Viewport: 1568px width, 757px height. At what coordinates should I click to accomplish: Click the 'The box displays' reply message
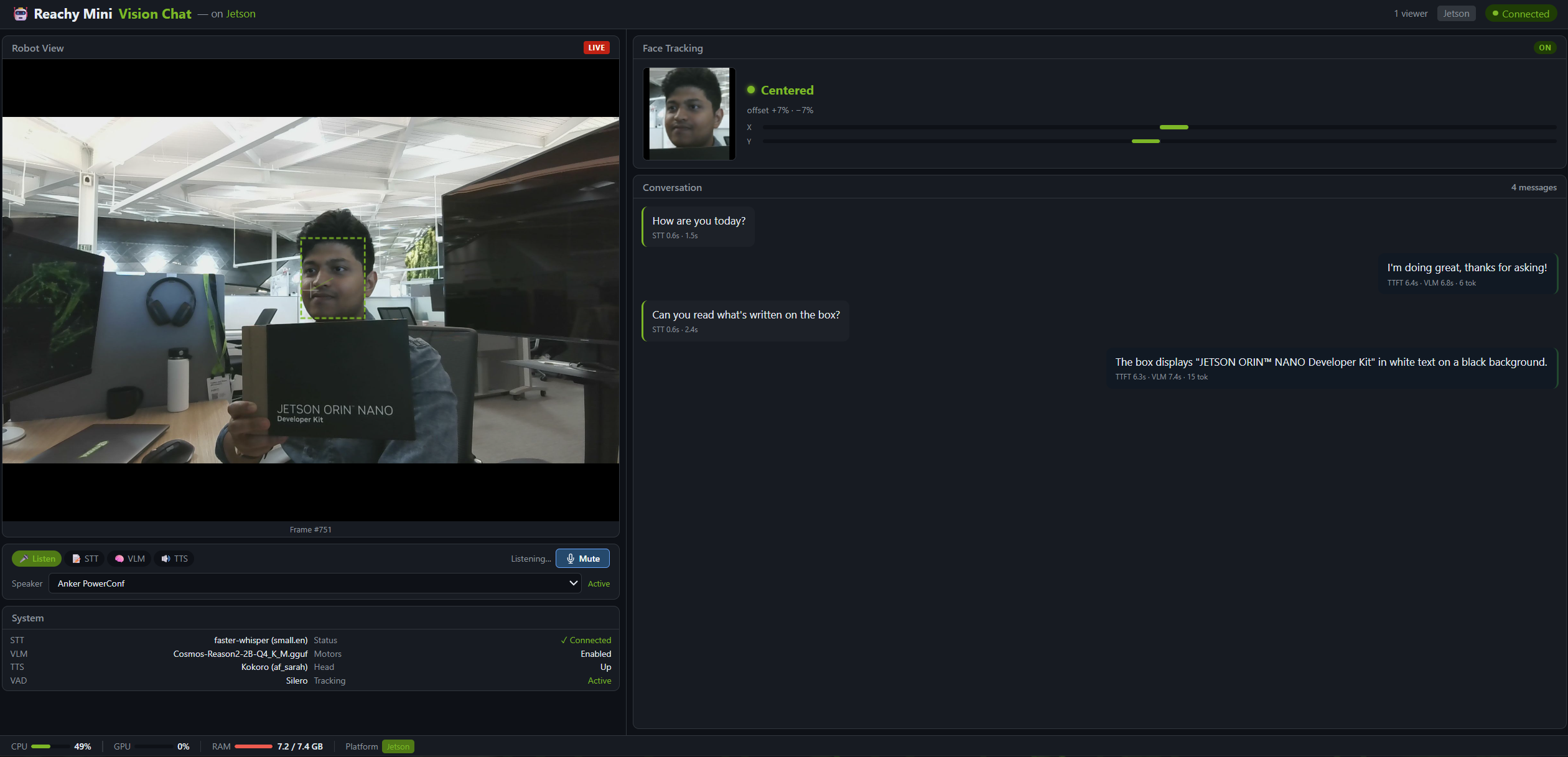[x=1332, y=368]
